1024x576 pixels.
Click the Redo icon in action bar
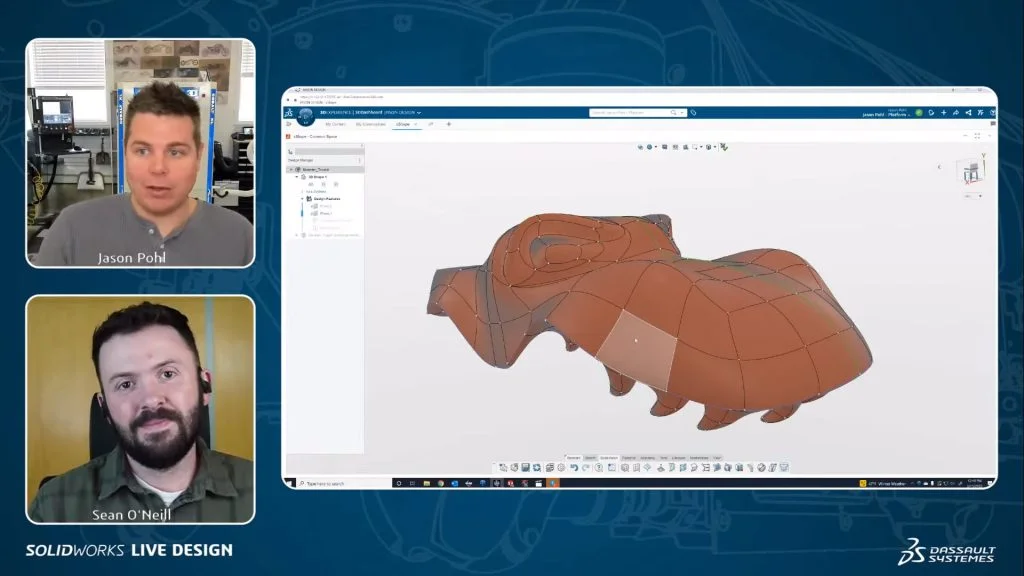(x=586, y=468)
